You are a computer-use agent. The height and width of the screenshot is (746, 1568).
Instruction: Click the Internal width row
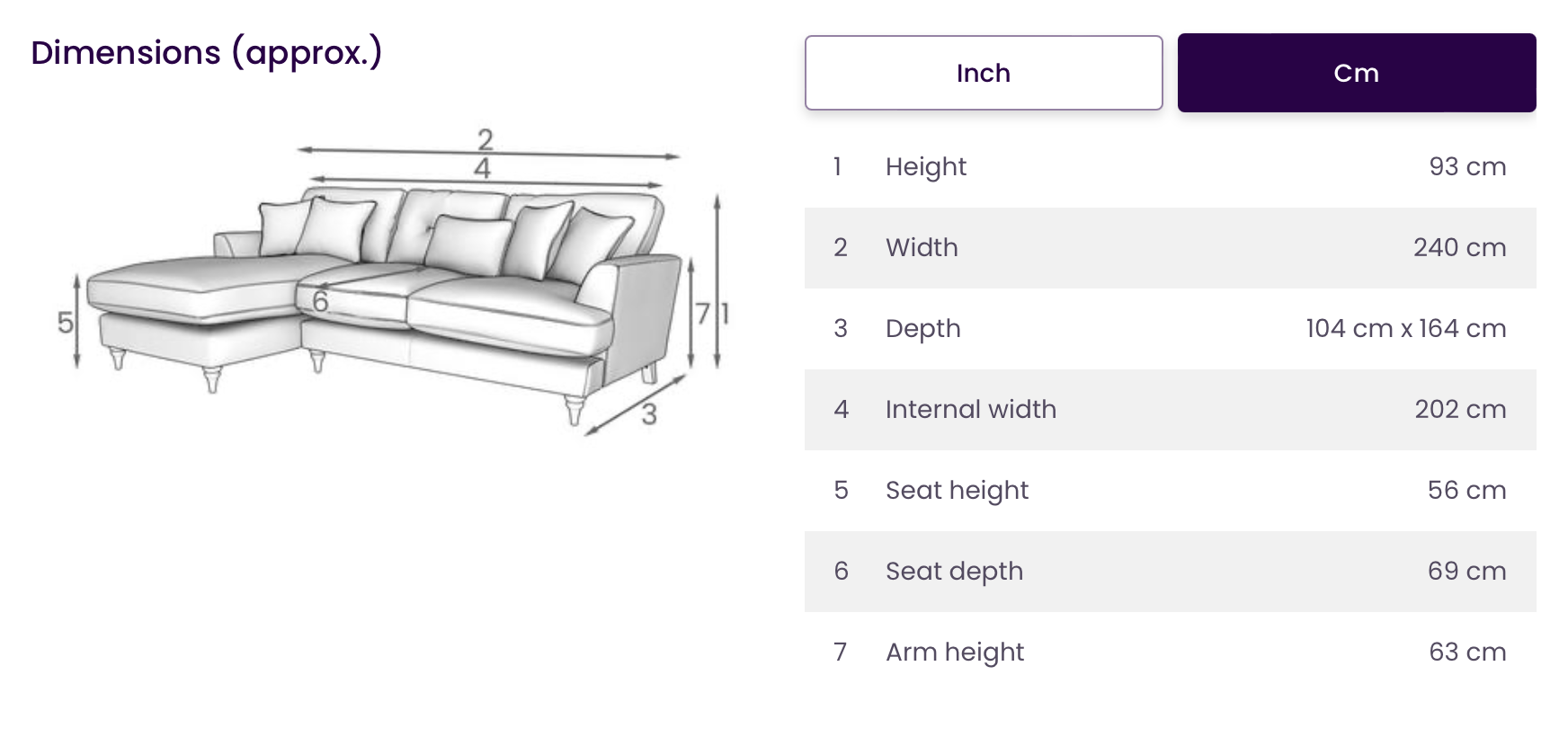pos(1170,410)
